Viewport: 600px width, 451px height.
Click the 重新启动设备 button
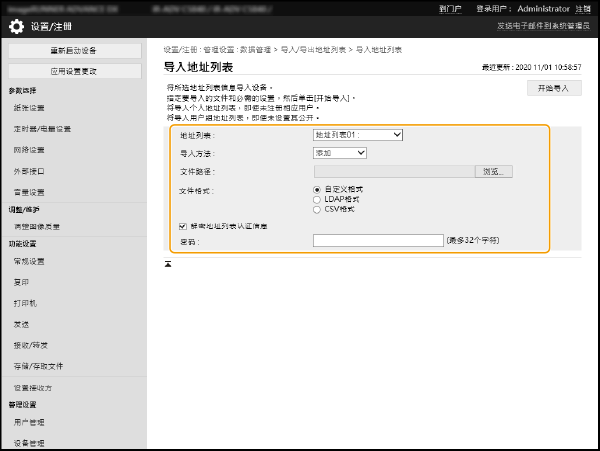point(73,50)
